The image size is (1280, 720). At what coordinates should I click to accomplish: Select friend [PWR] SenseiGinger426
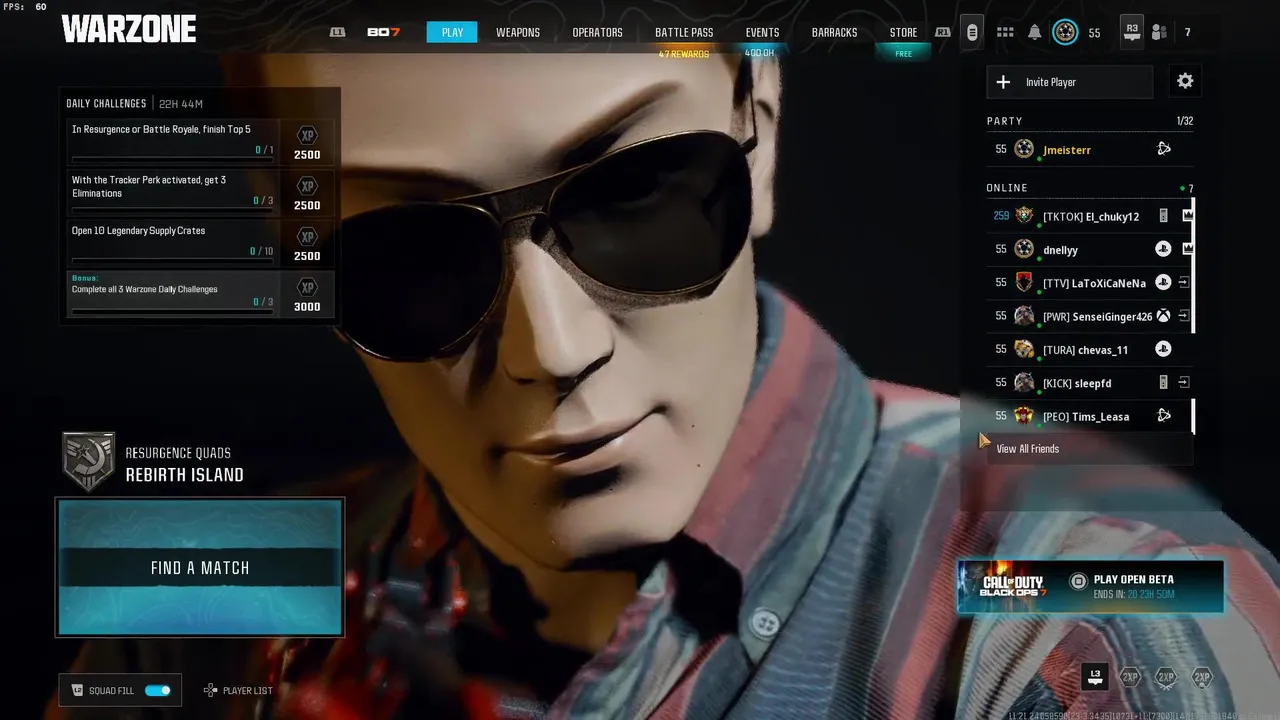click(x=1090, y=316)
